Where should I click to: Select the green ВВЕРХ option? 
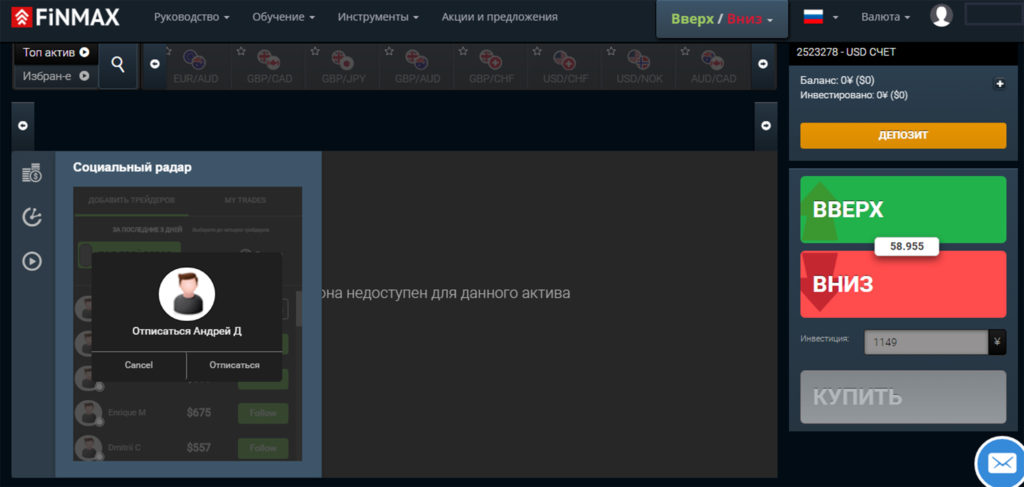903,210
